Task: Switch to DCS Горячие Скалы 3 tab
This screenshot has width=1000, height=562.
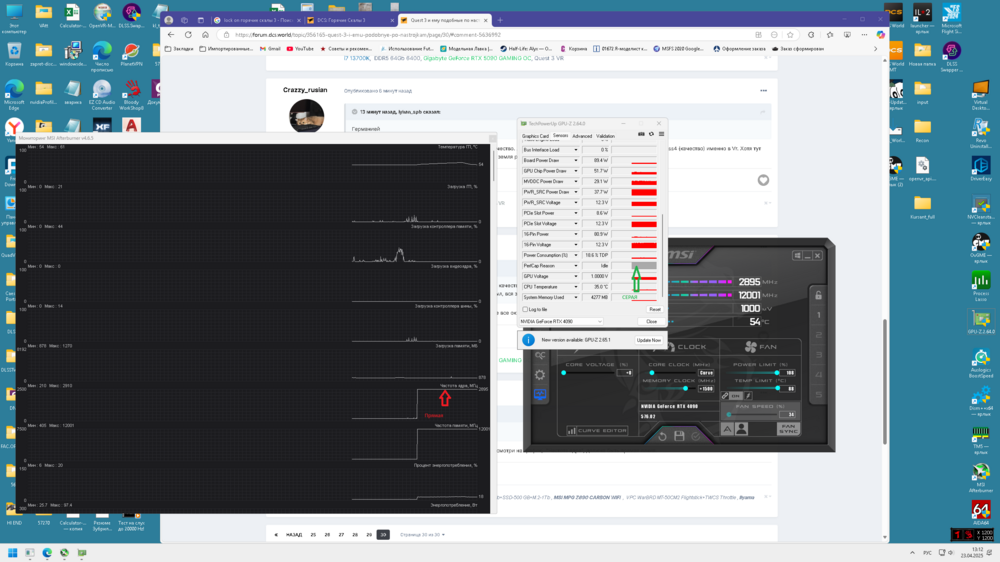Action: 349,20
